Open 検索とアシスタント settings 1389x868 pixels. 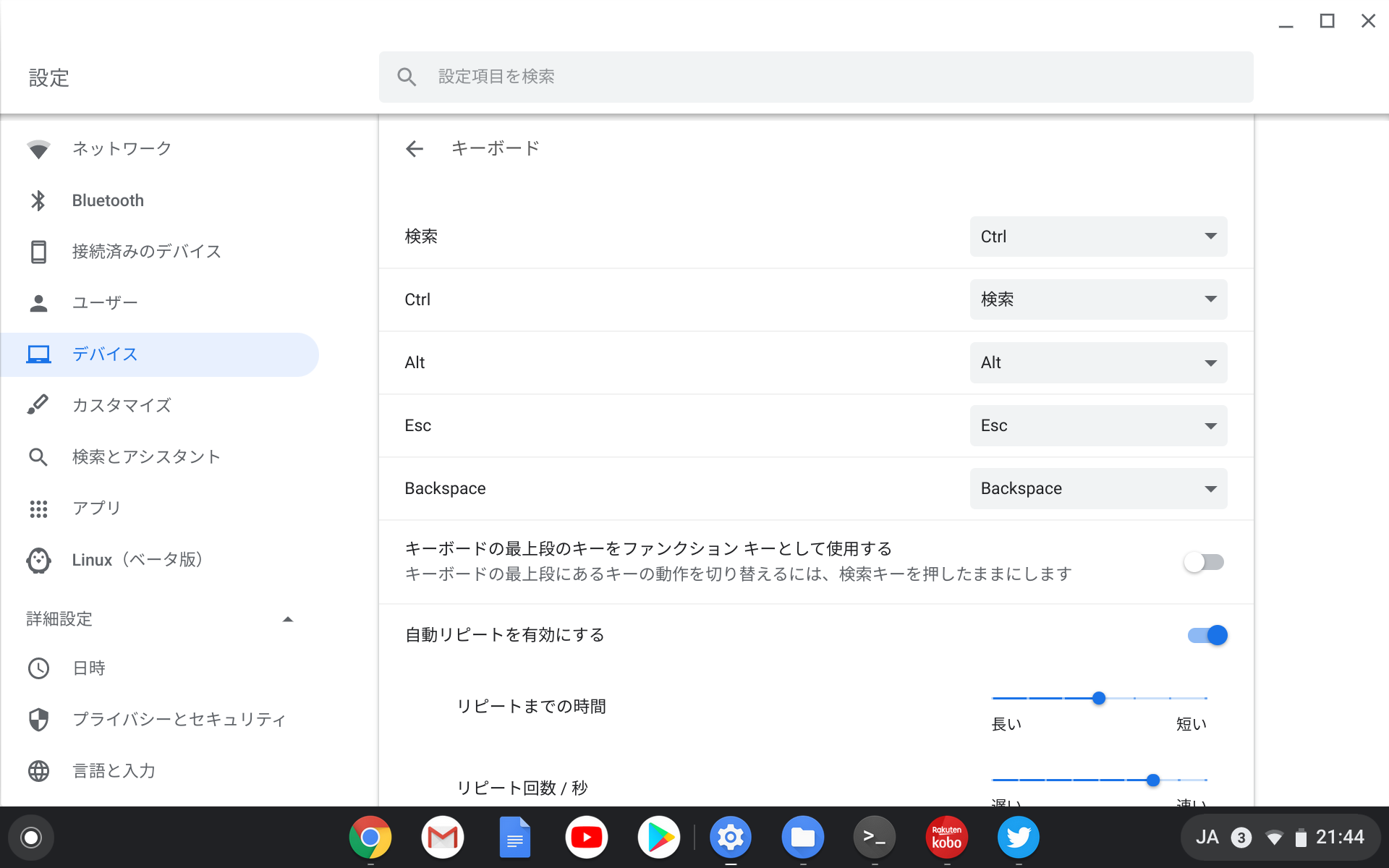pos(159,457)
